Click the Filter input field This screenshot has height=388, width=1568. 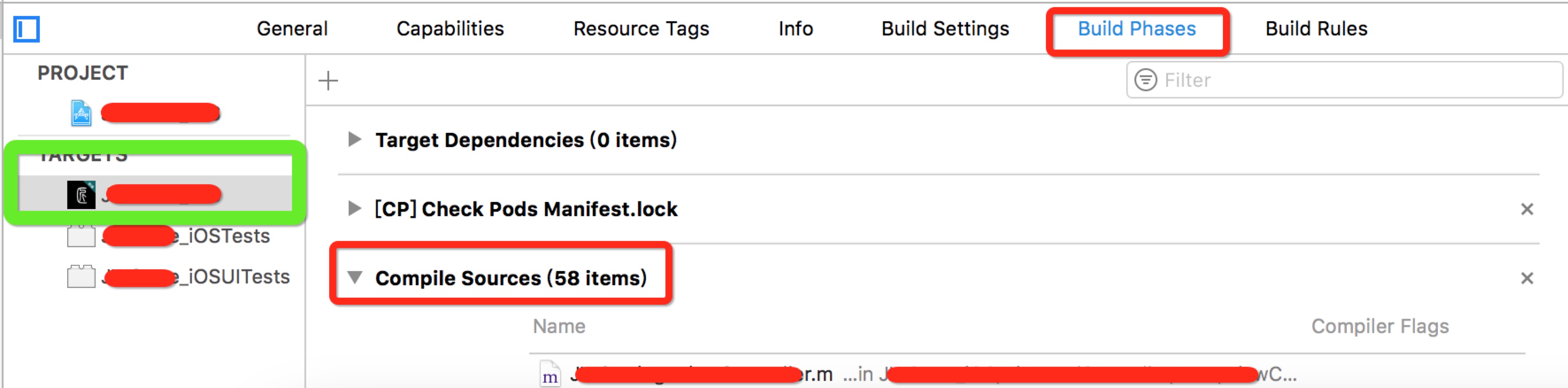point(1344,80)
